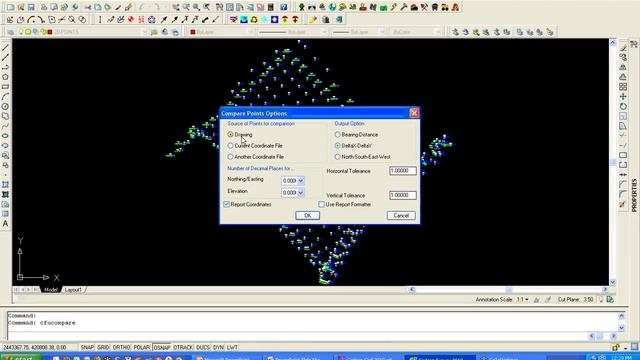Click the red dot icon in second toolbar
Screen dimensions: 640x360
(131, 19)
